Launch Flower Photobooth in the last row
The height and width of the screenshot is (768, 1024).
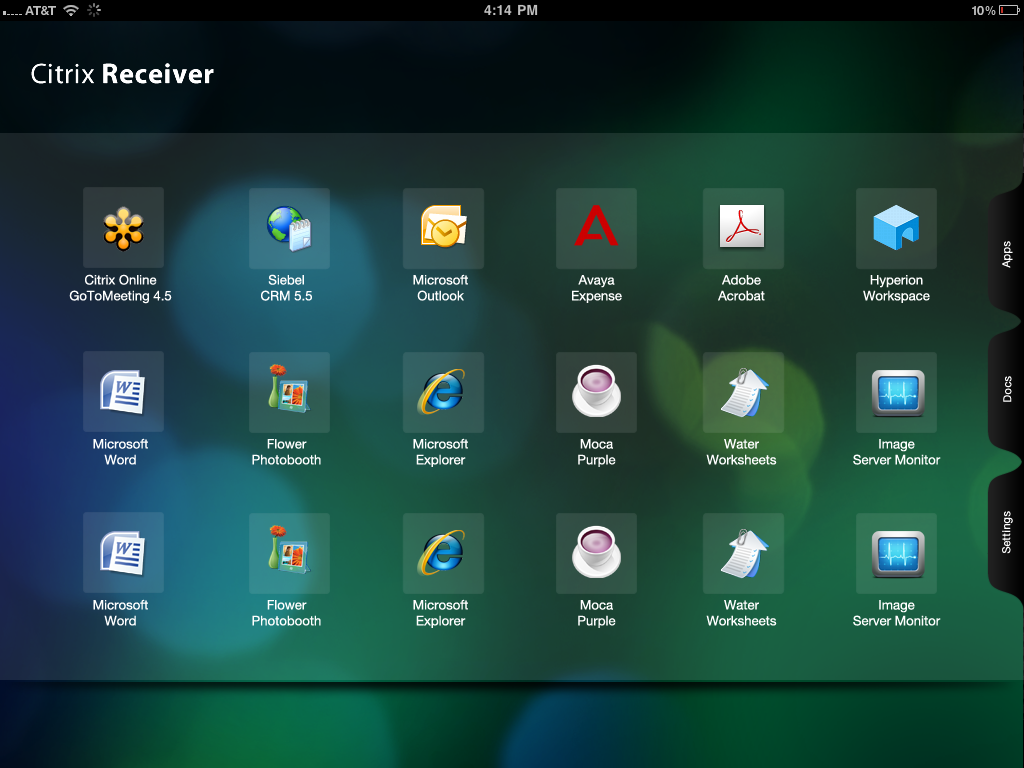(x=289, y=552)
